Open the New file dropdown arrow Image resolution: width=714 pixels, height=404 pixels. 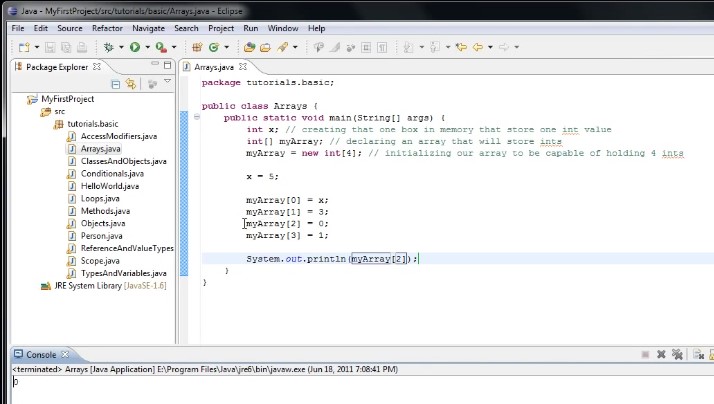pyautogui.click(x=35, y=47)
